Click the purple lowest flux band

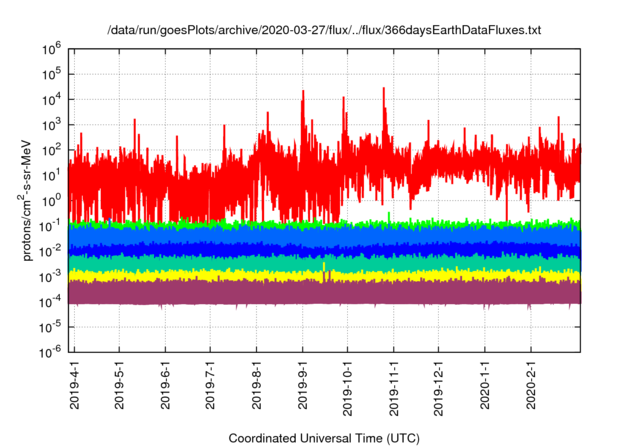point(324,292)
